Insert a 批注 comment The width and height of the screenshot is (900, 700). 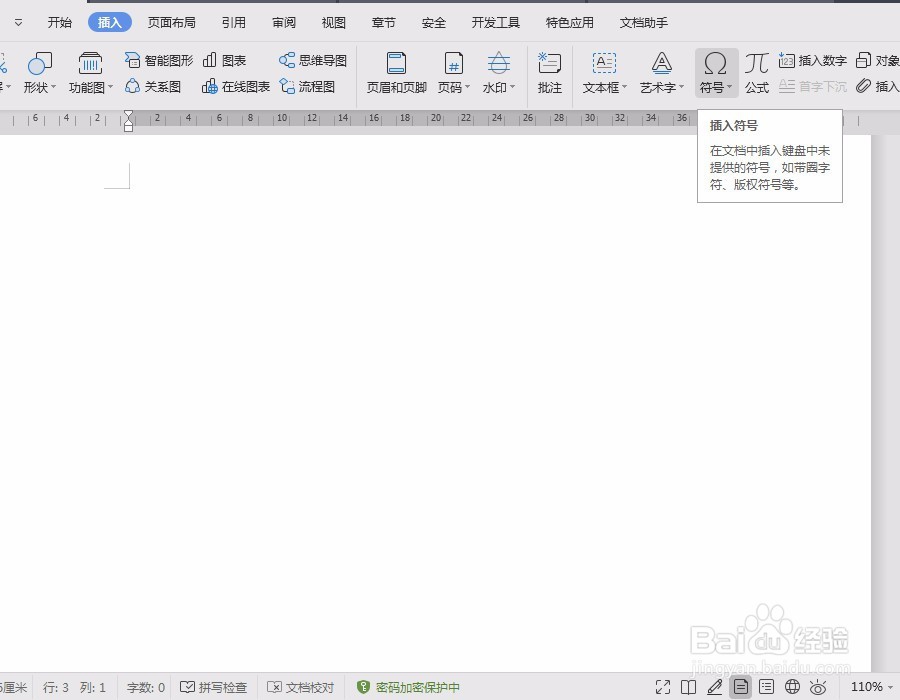tap(549, 72)
